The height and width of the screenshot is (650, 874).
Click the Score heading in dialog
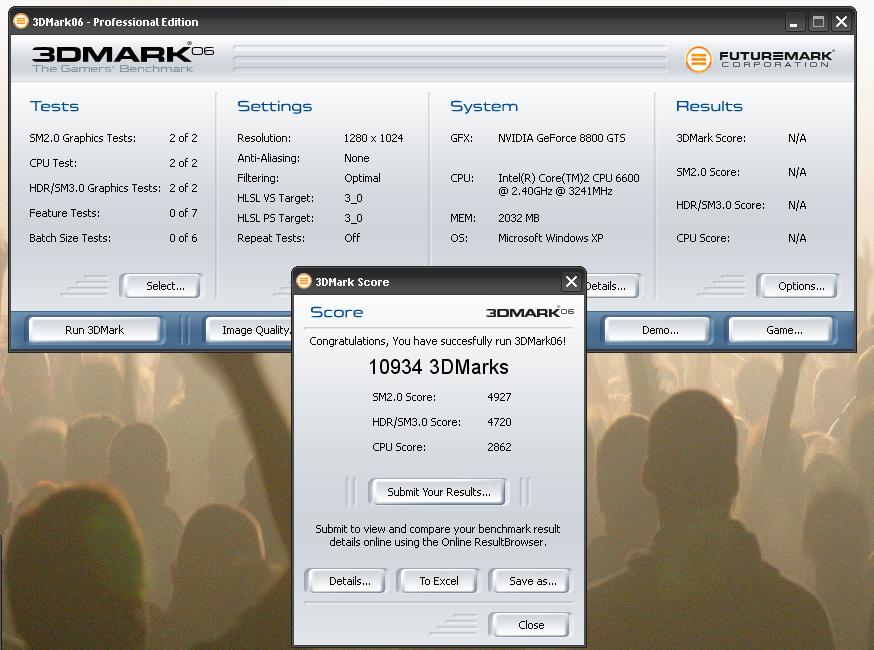(336, 312)
